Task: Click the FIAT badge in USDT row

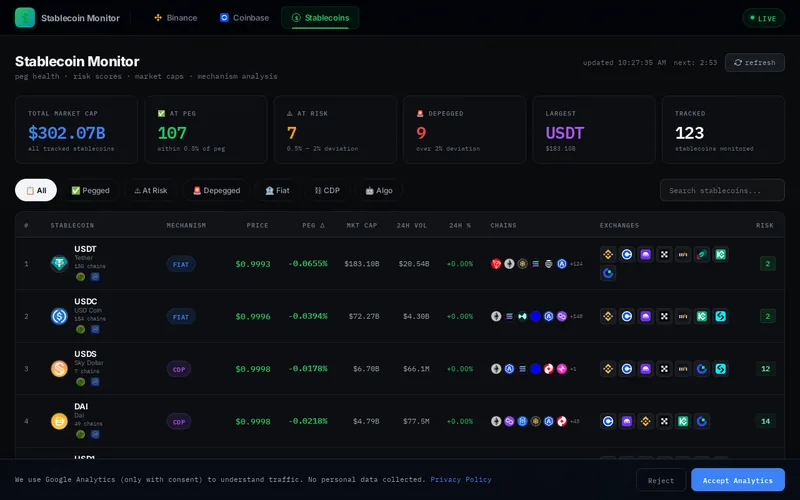Action: (181, 264)
